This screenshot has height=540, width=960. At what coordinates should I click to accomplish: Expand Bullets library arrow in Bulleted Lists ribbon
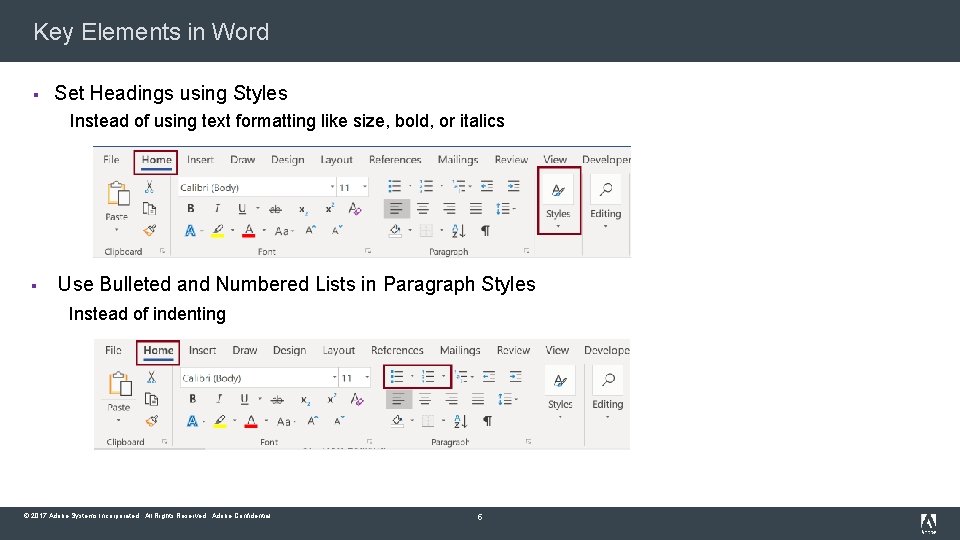tap(412, 377)
